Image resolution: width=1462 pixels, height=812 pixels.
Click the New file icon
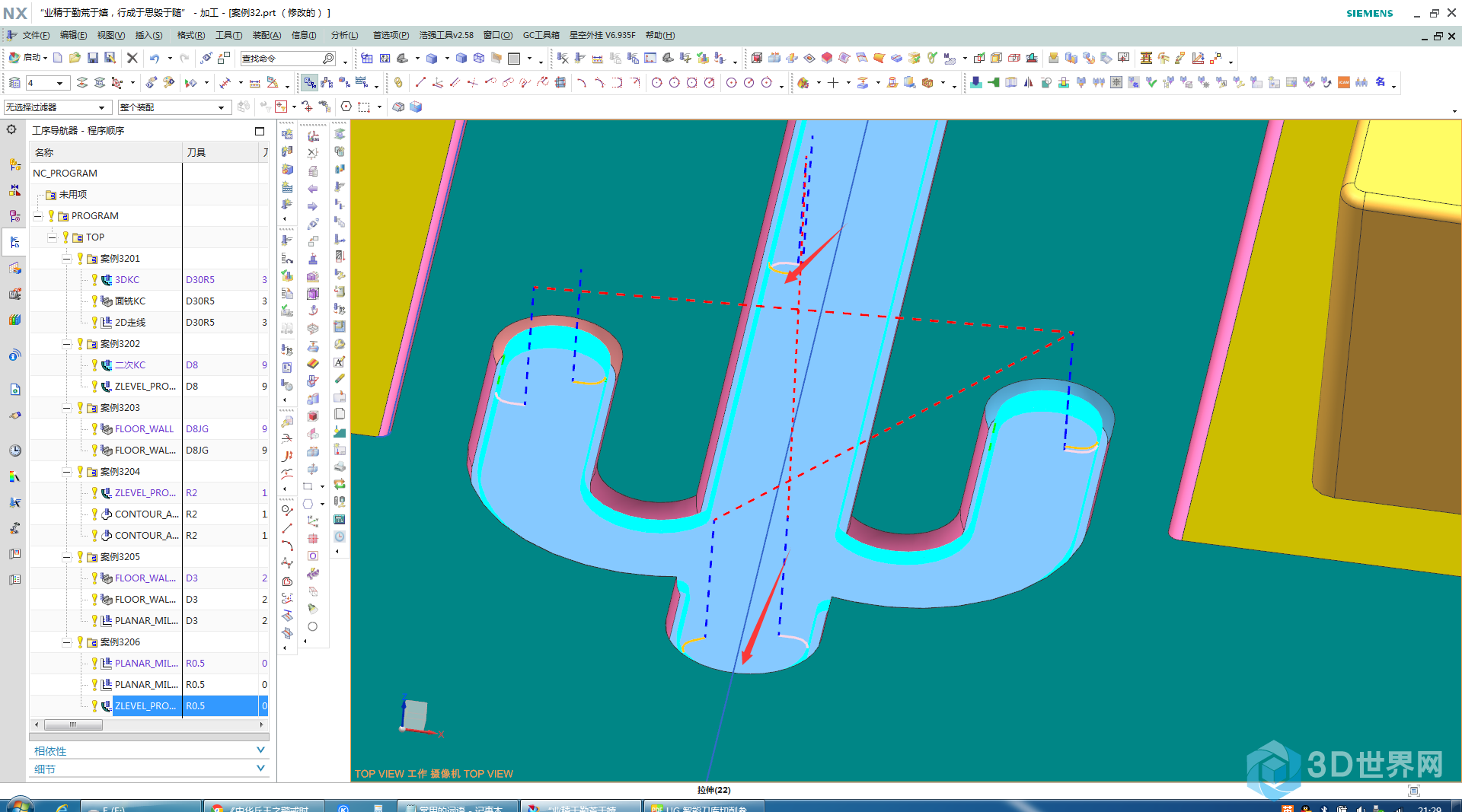(58, 58)
